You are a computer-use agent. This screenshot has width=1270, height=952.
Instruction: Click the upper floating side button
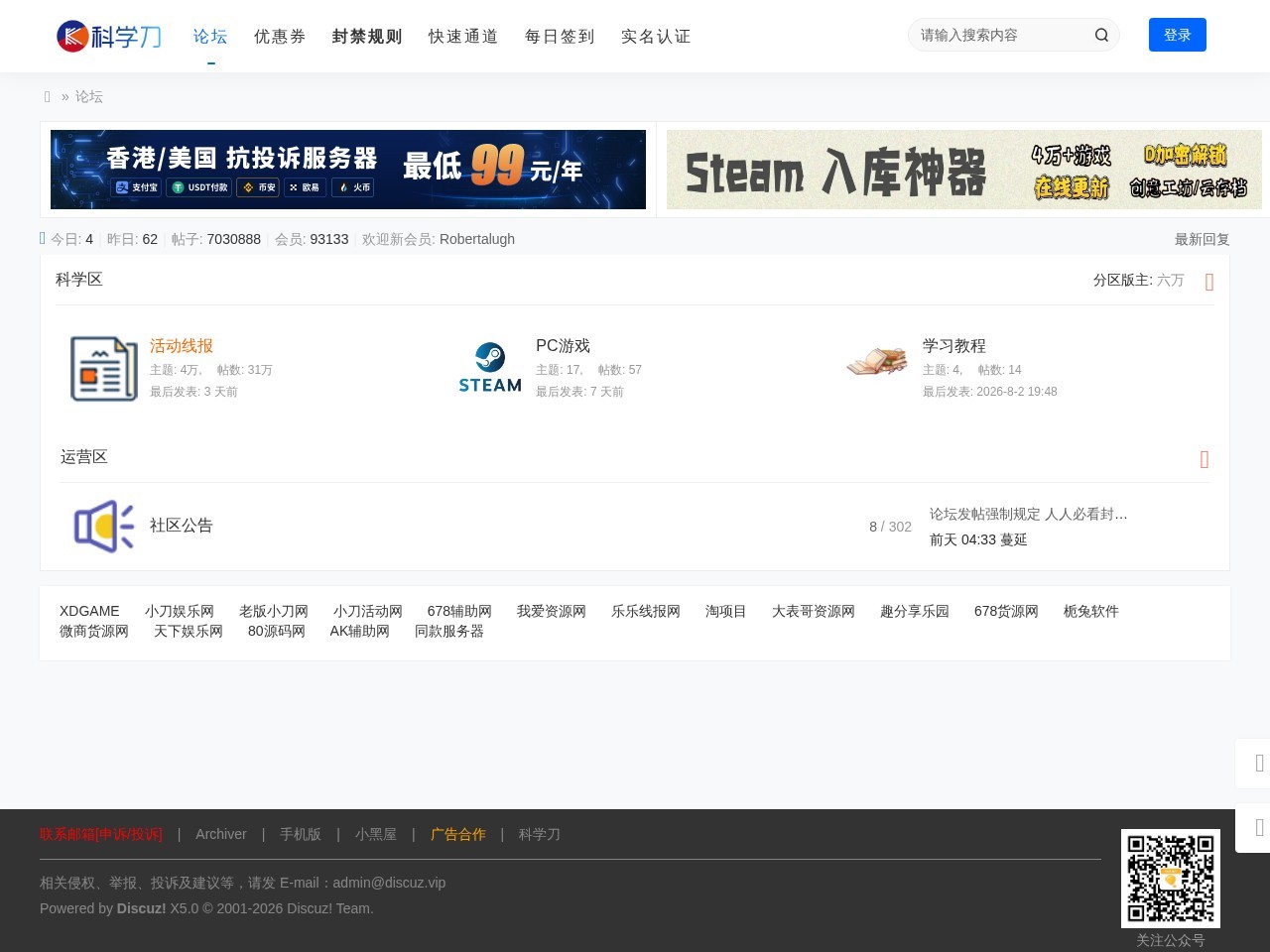click(x=1254, y=763)
